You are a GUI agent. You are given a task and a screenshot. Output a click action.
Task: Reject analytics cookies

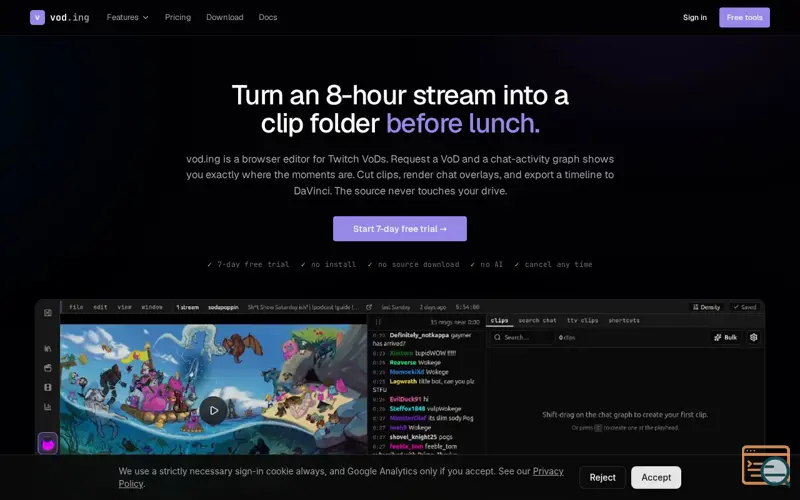point(603,478)
